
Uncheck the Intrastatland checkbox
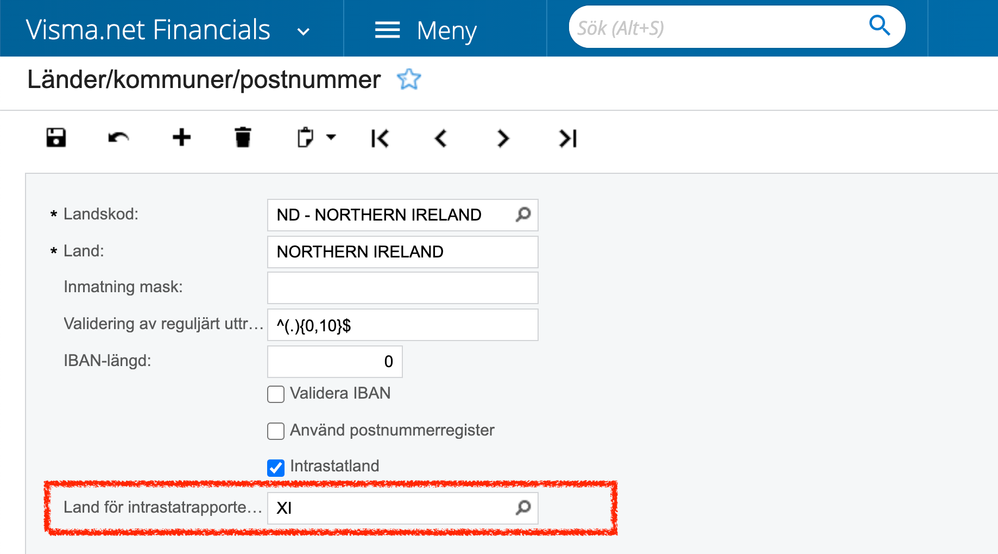pos(276,467)
